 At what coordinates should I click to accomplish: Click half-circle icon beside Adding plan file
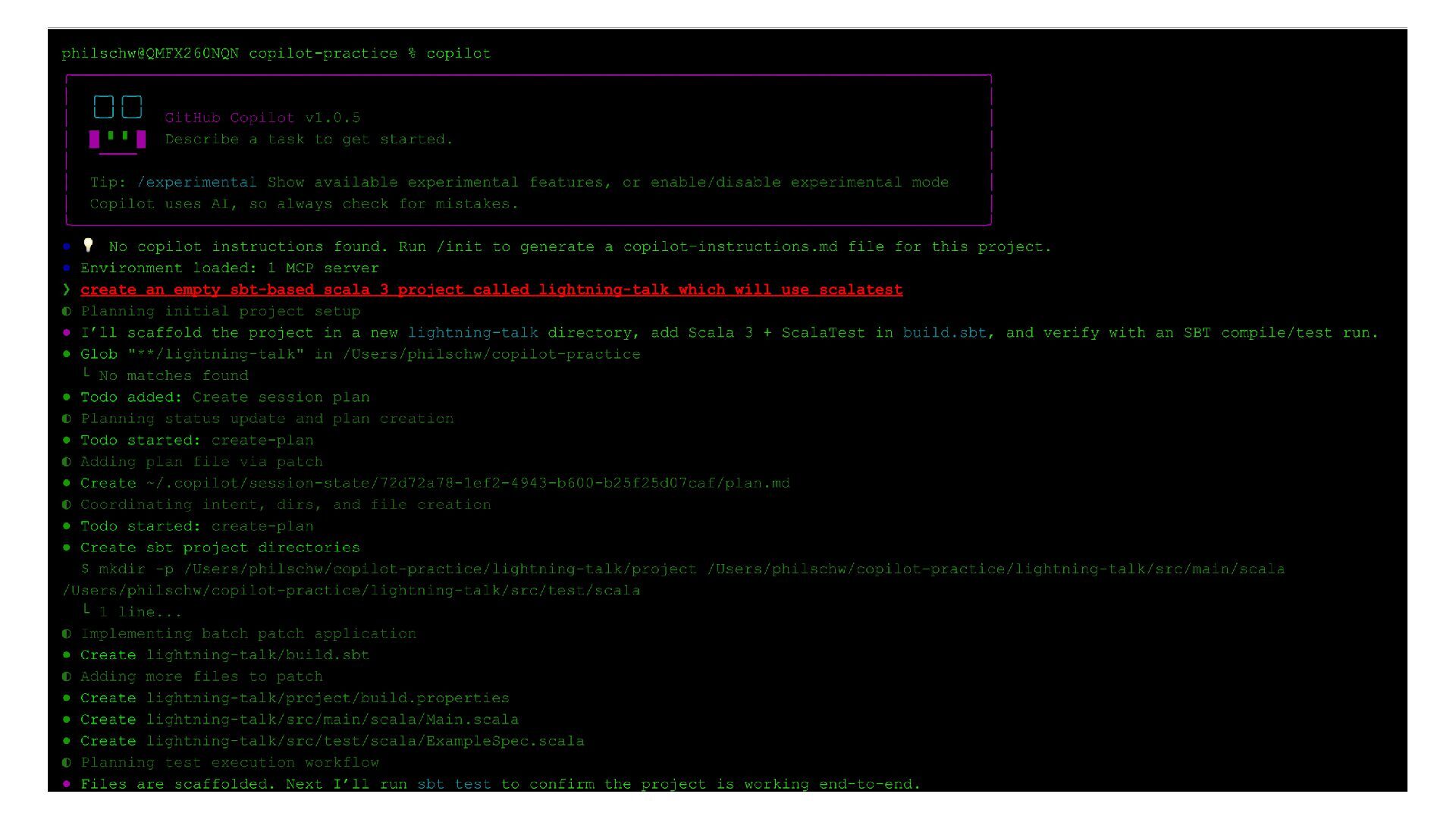(x=67, y=462)
